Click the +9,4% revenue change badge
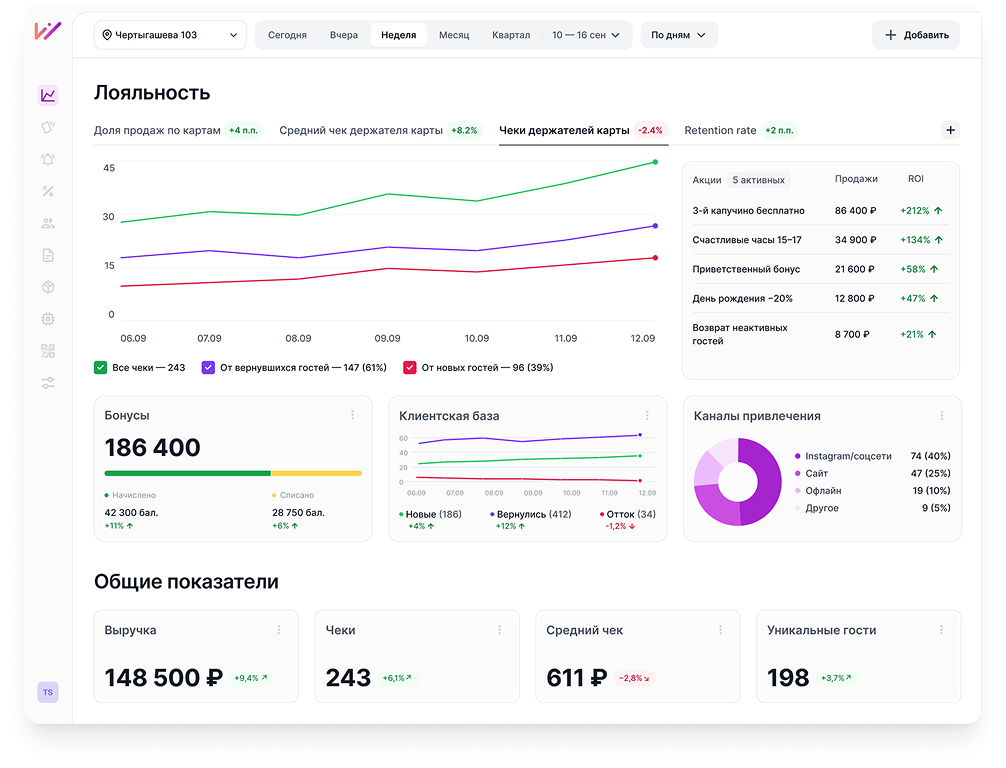 coord(250,678)
